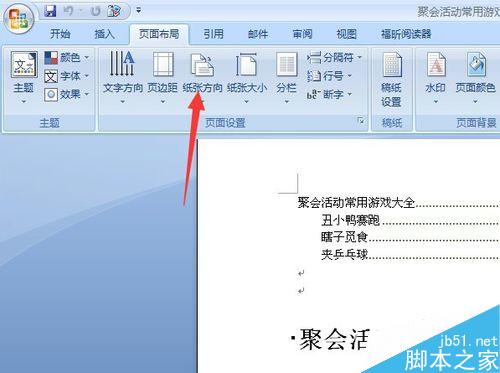Redo the last action

pyautogui.click(x=96, y=11)
